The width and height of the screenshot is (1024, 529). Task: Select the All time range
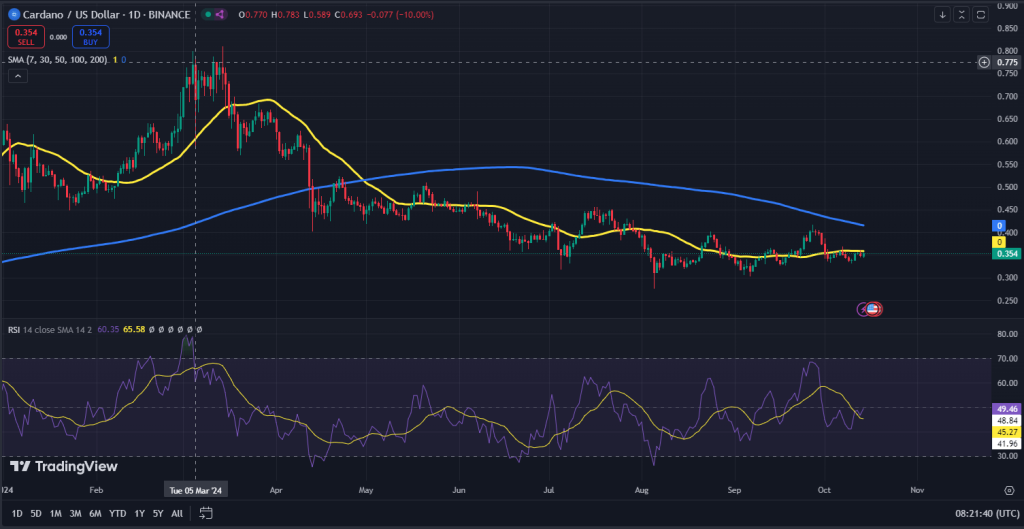pos(177,513)
